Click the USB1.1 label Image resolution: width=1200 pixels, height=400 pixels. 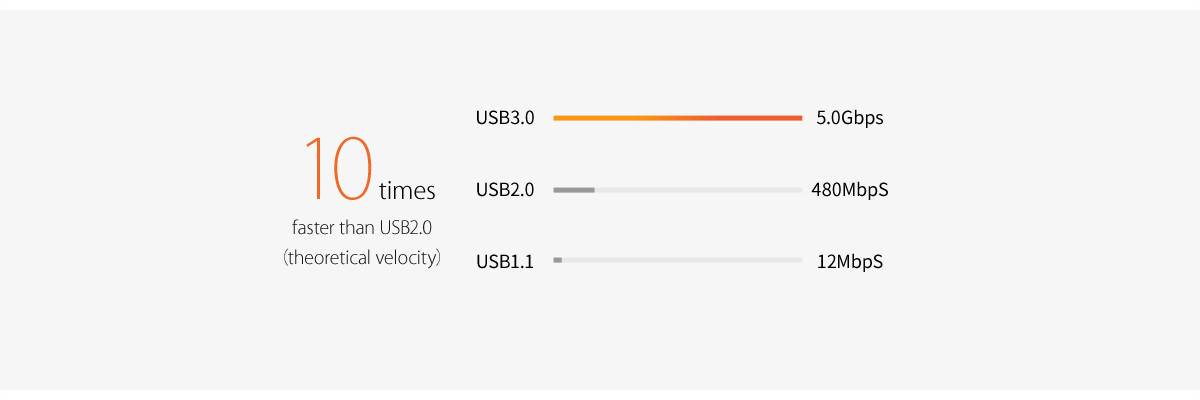tap(505, 262)
